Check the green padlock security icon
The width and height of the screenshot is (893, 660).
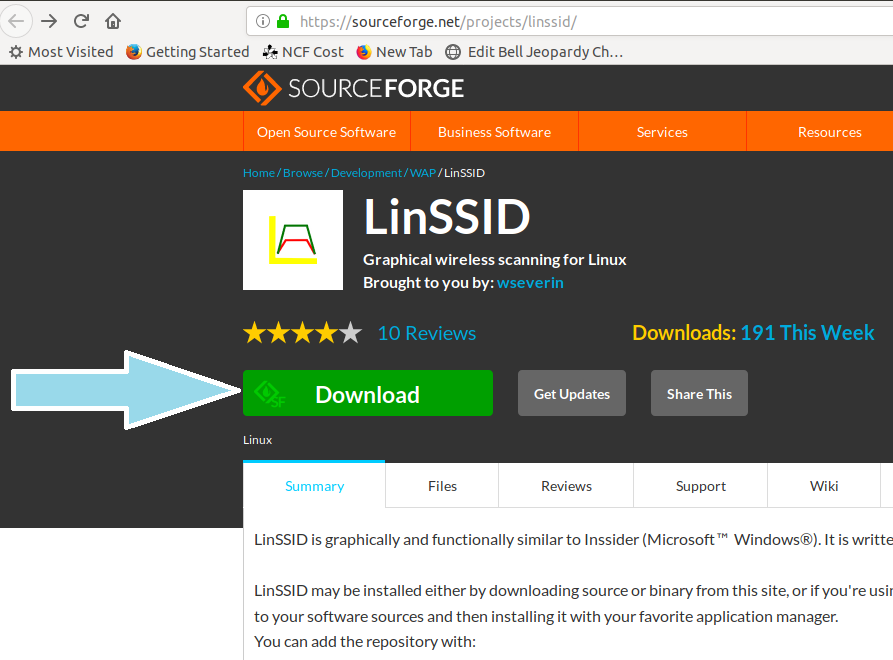(x=282, y=22)
